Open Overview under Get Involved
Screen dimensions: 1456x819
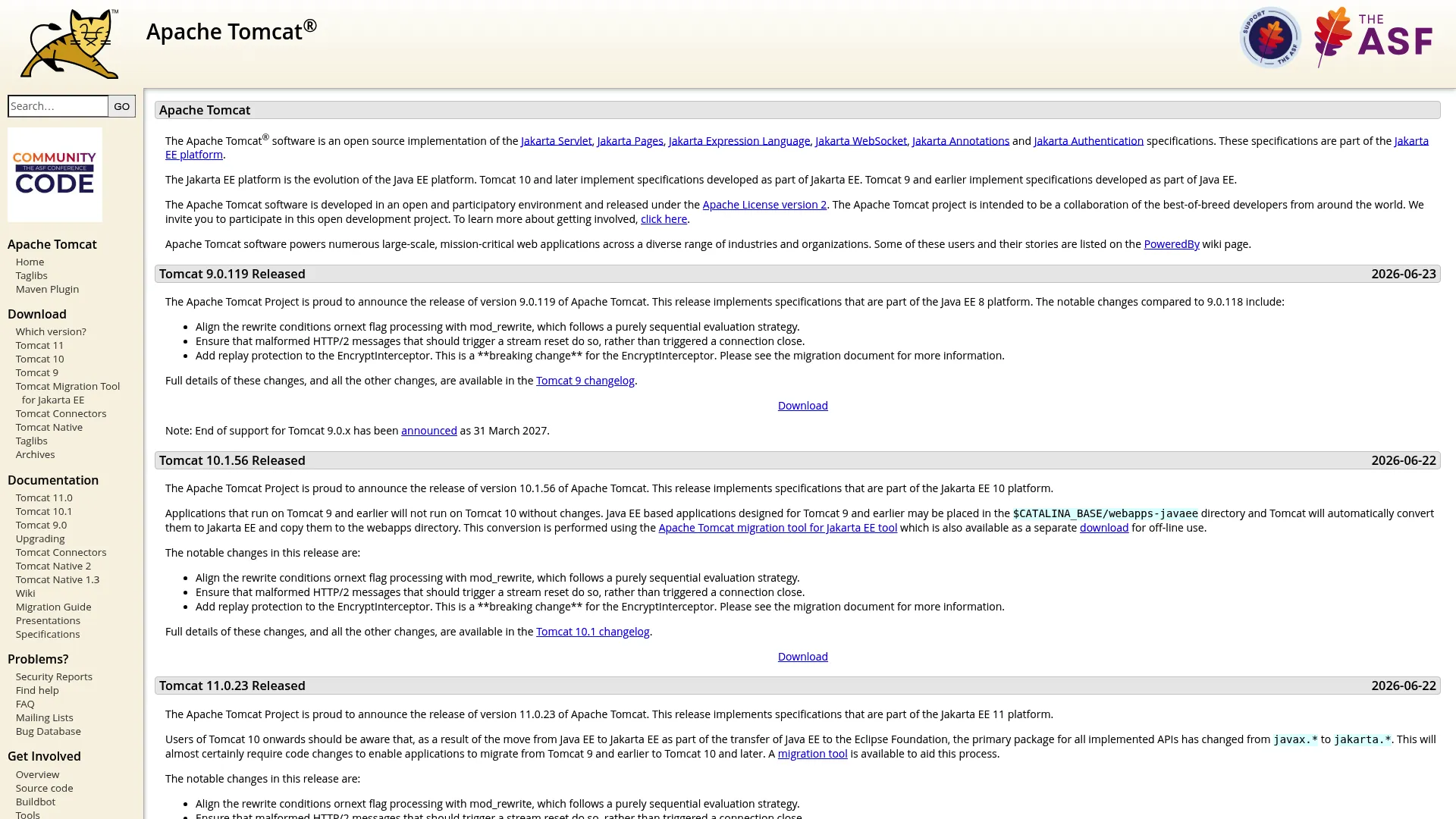click(37, 774)
